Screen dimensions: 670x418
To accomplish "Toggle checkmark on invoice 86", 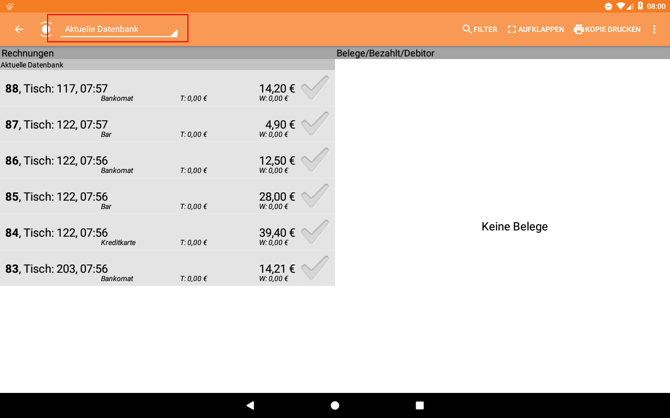I will tap(315, 160).
